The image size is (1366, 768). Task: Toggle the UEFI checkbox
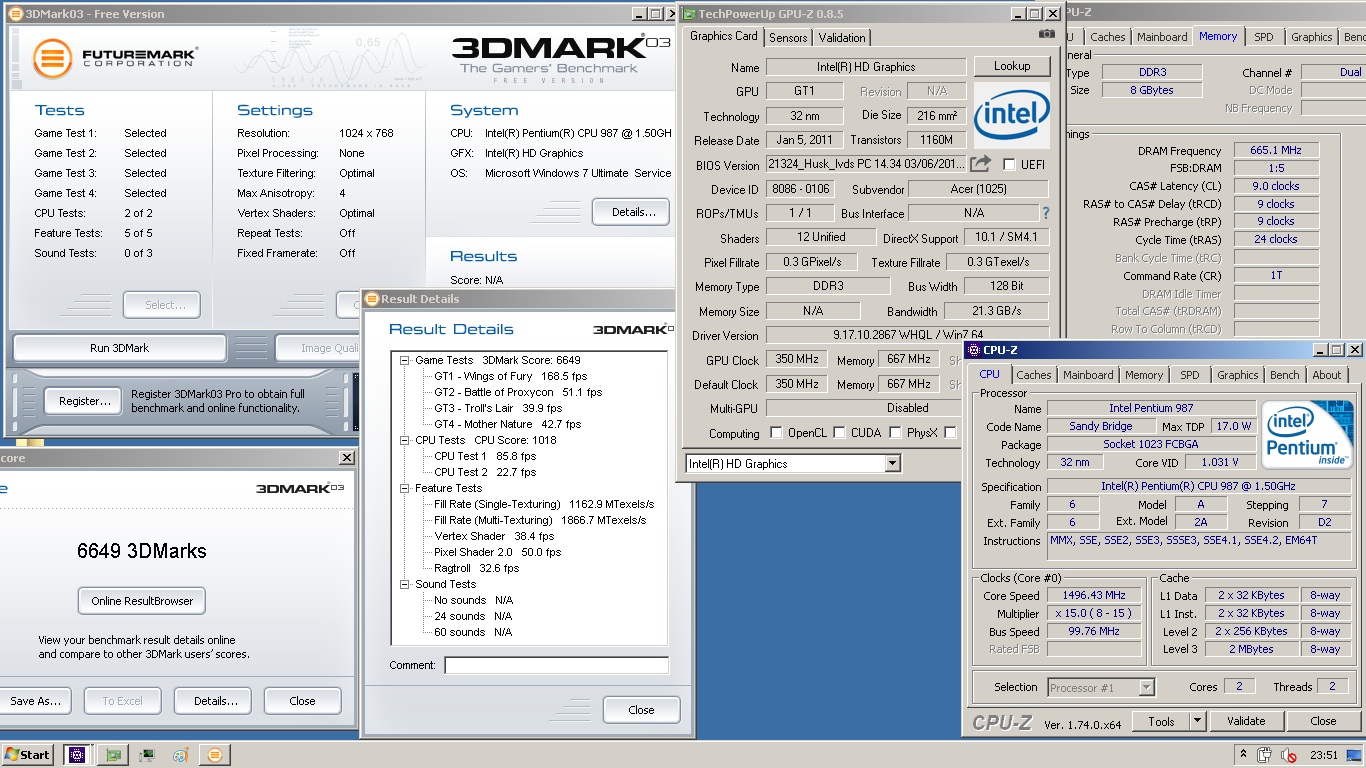coord(1009,164)
